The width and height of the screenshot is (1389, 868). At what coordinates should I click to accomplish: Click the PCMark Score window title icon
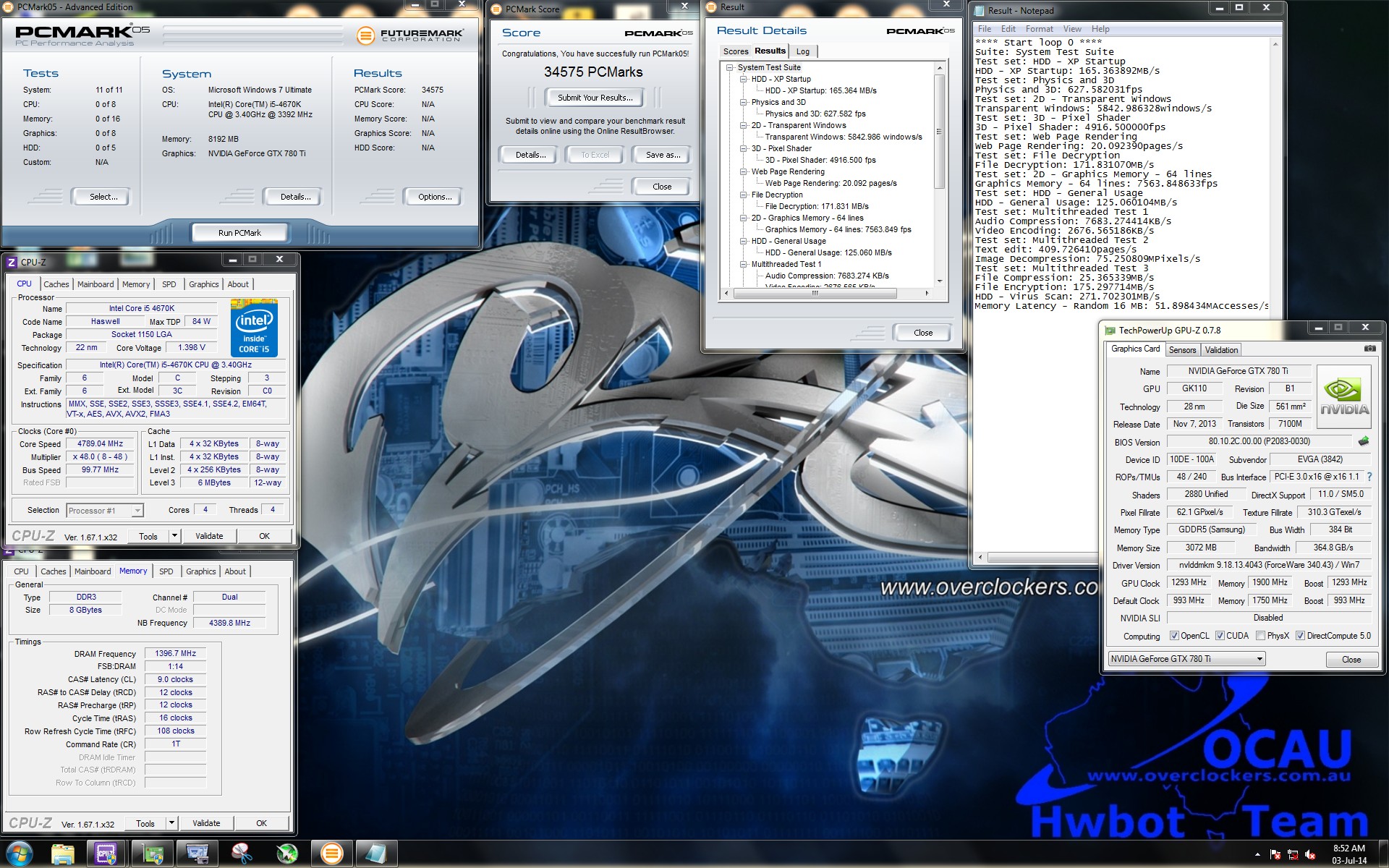pyautogui.click(x=496, y=9)
